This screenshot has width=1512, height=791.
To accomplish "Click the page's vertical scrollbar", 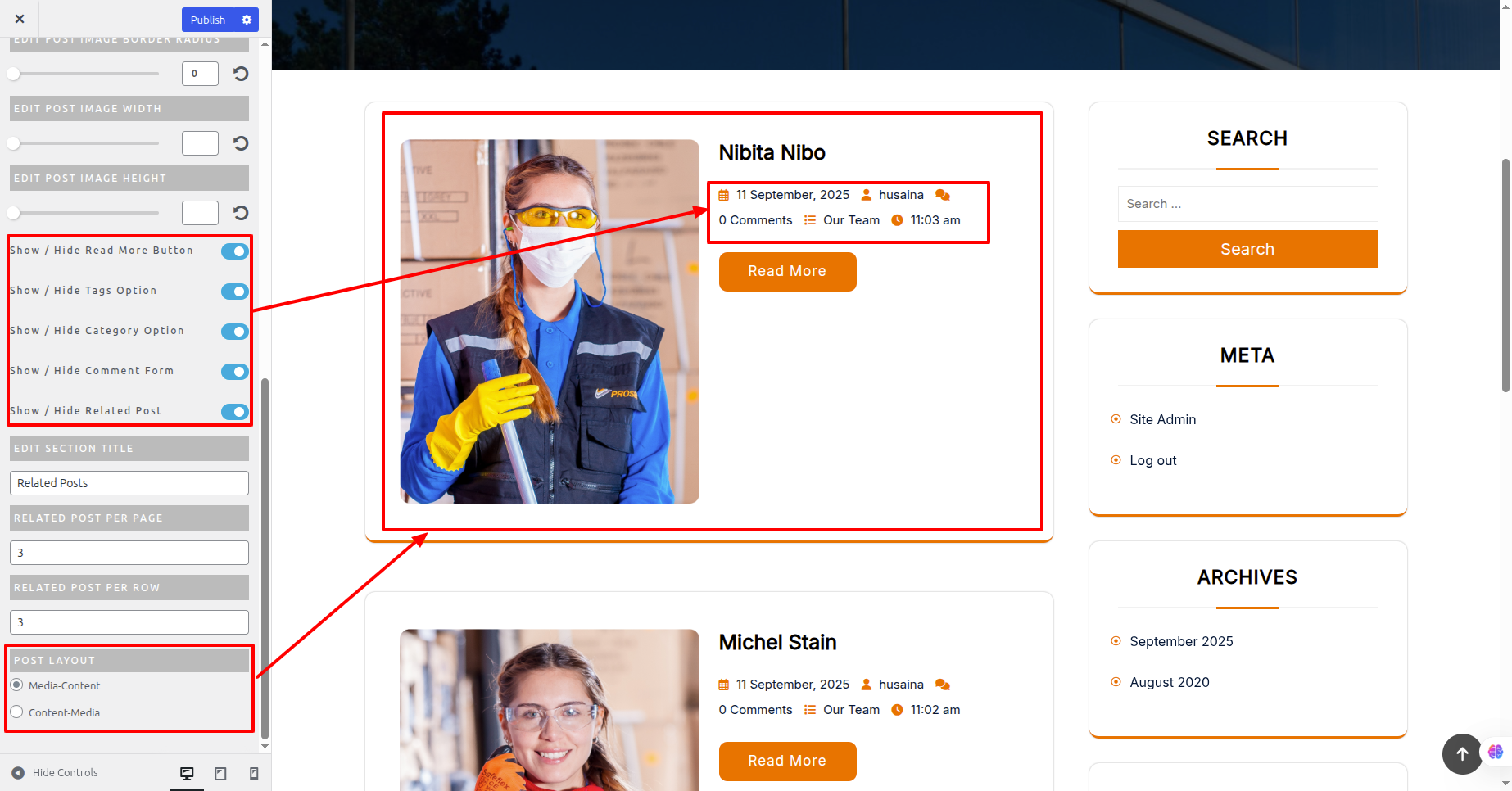I will pyautogui.click(x=1505, y=274).
